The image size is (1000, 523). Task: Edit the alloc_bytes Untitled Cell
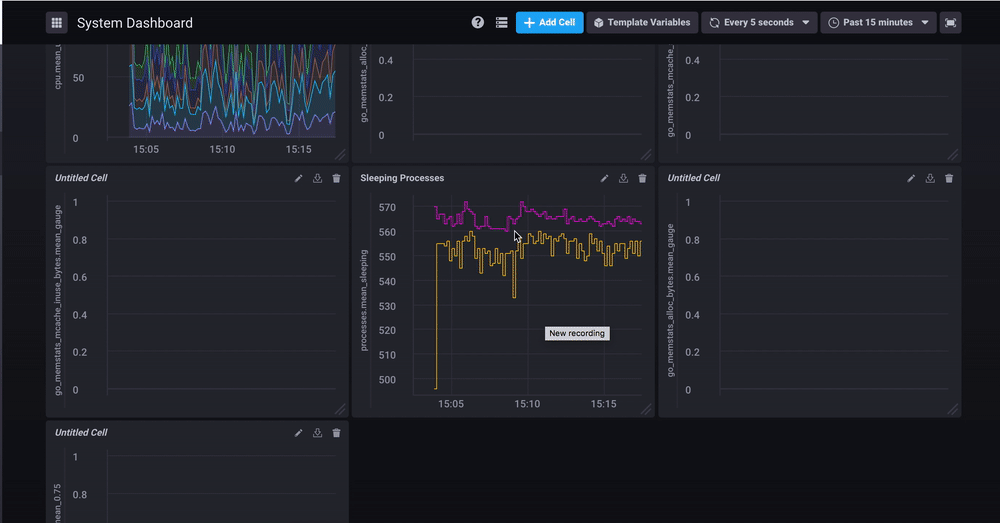[911, 179]
